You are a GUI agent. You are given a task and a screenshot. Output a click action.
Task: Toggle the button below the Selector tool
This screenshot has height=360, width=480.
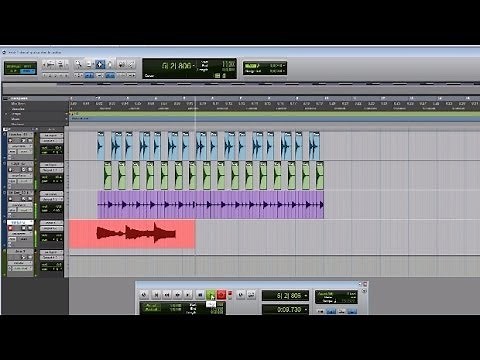point(100,75)
